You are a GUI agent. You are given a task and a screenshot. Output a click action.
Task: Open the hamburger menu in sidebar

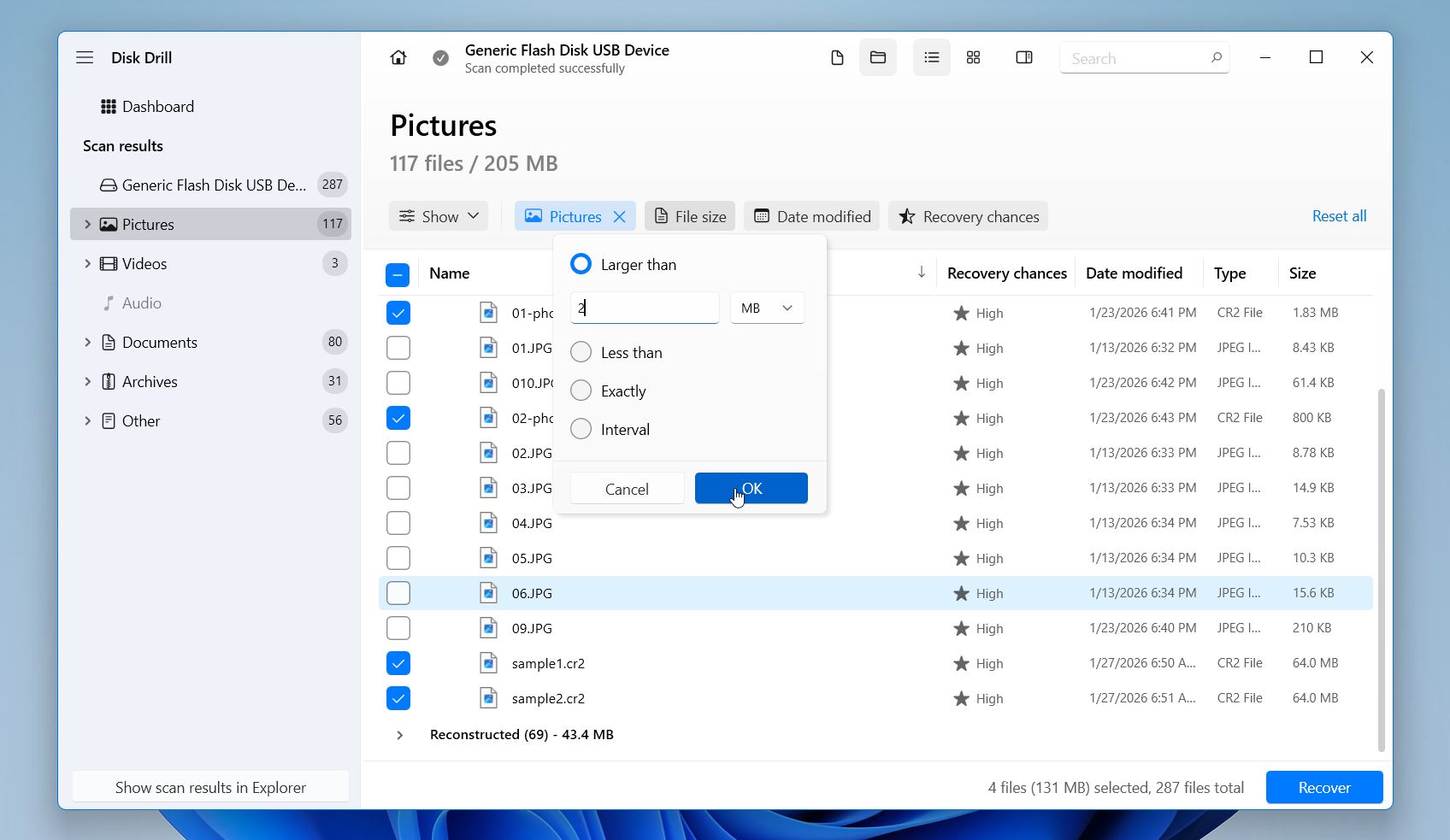[x=85, y=58]
